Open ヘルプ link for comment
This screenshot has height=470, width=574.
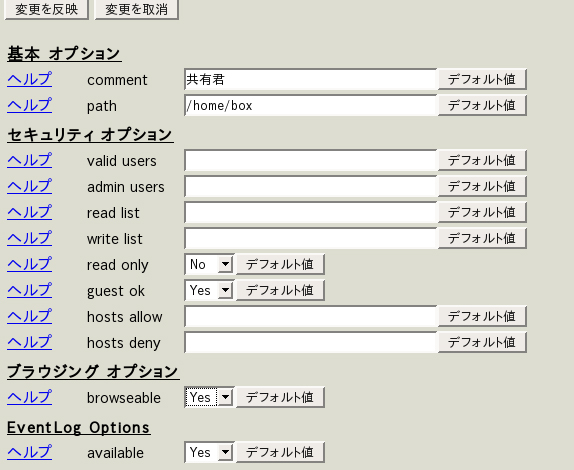tap(29, 79)
